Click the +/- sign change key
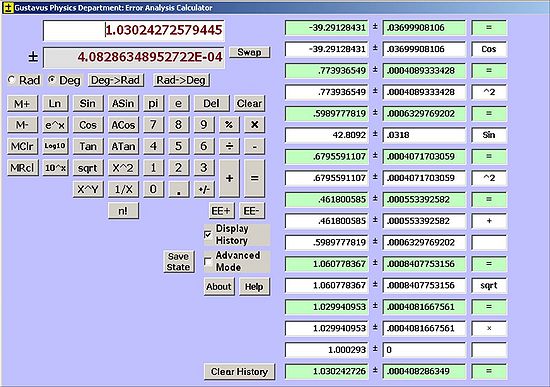The width and height of the screenshot is (550, 387). [204, 189]
